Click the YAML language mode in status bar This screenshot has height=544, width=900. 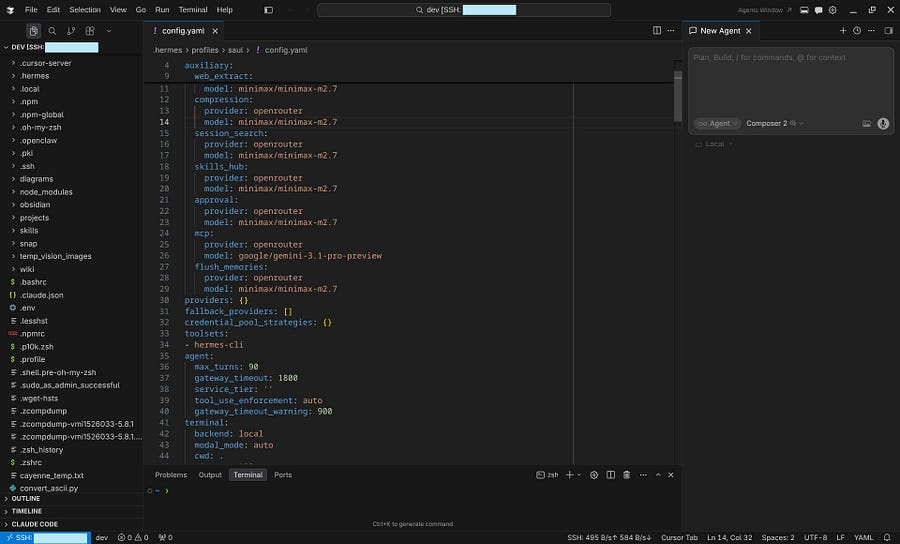click(863, 537)
